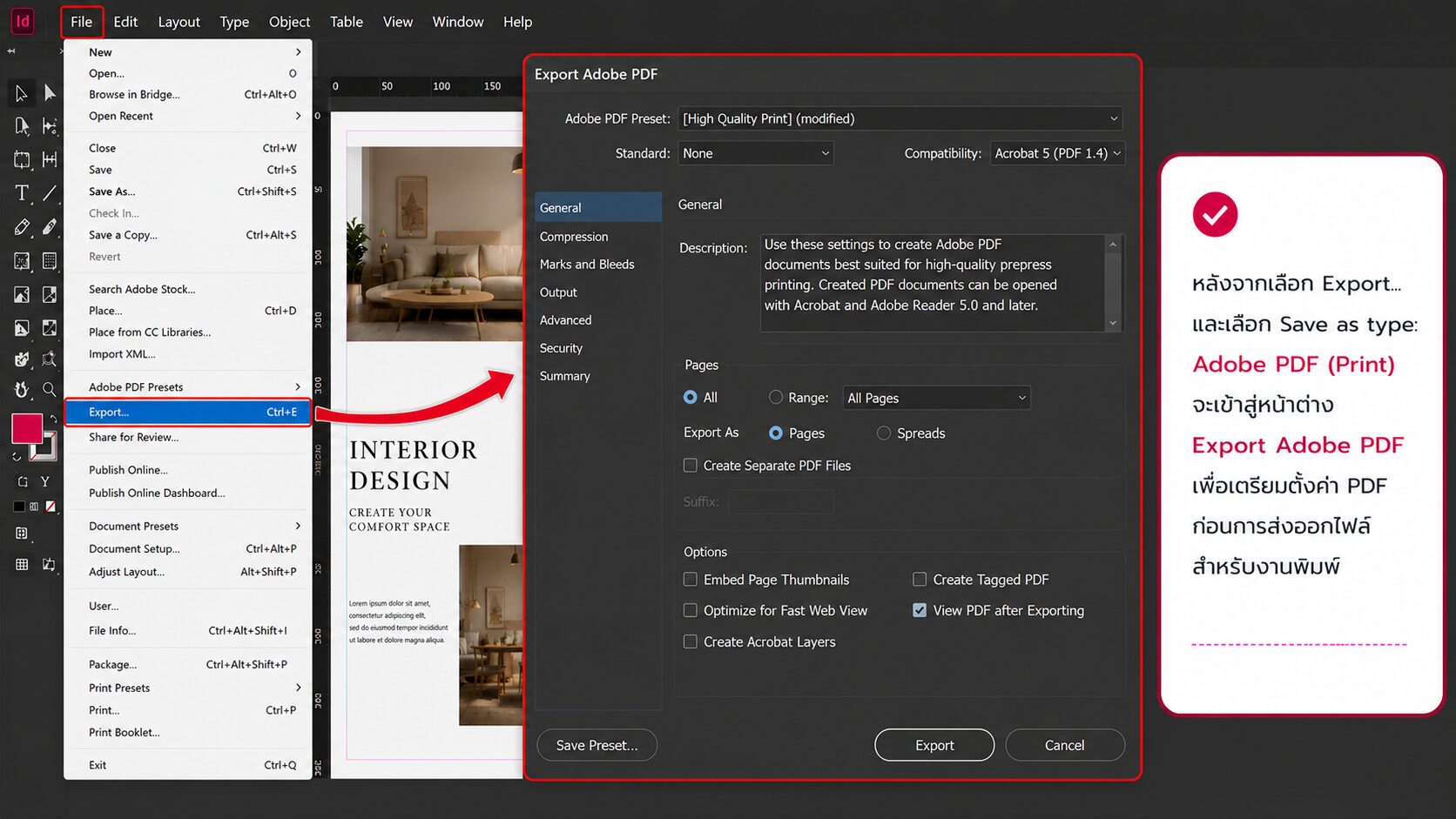
Task: Select the Range radio button
Action: [776, 397]
